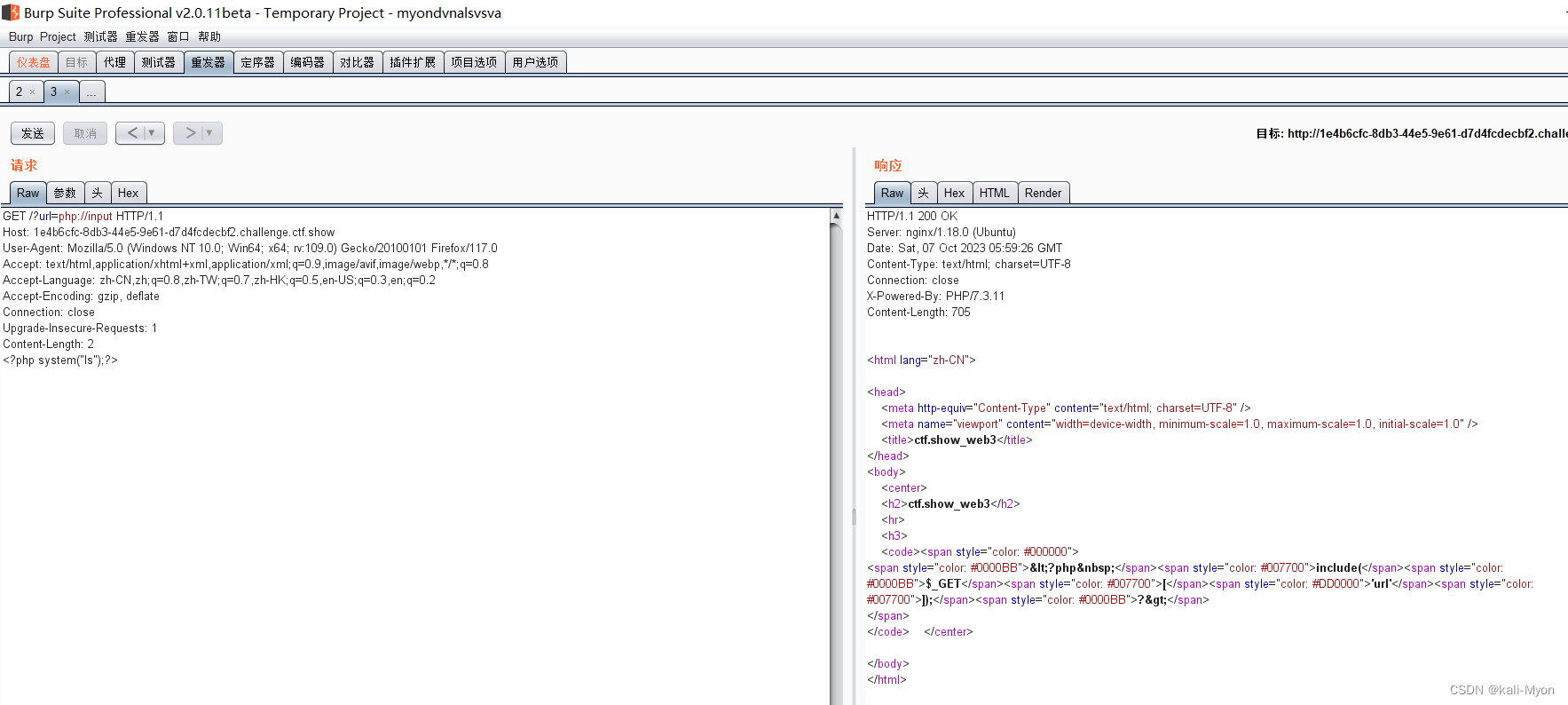1568x705 pixels.
Task: Click the 发送 send button
Action: pos(33,133)
